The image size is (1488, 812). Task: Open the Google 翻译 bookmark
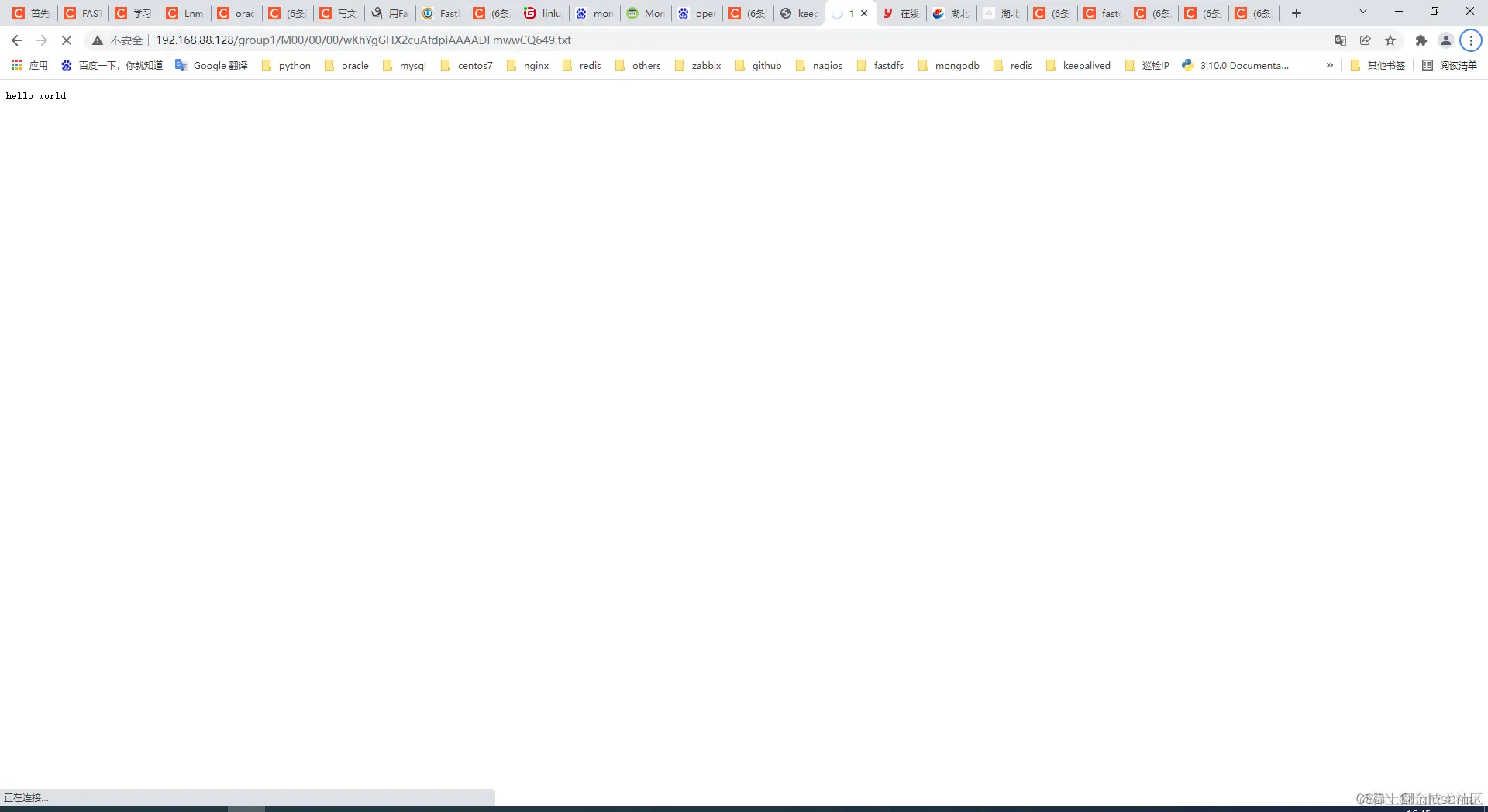coord(212,66)
